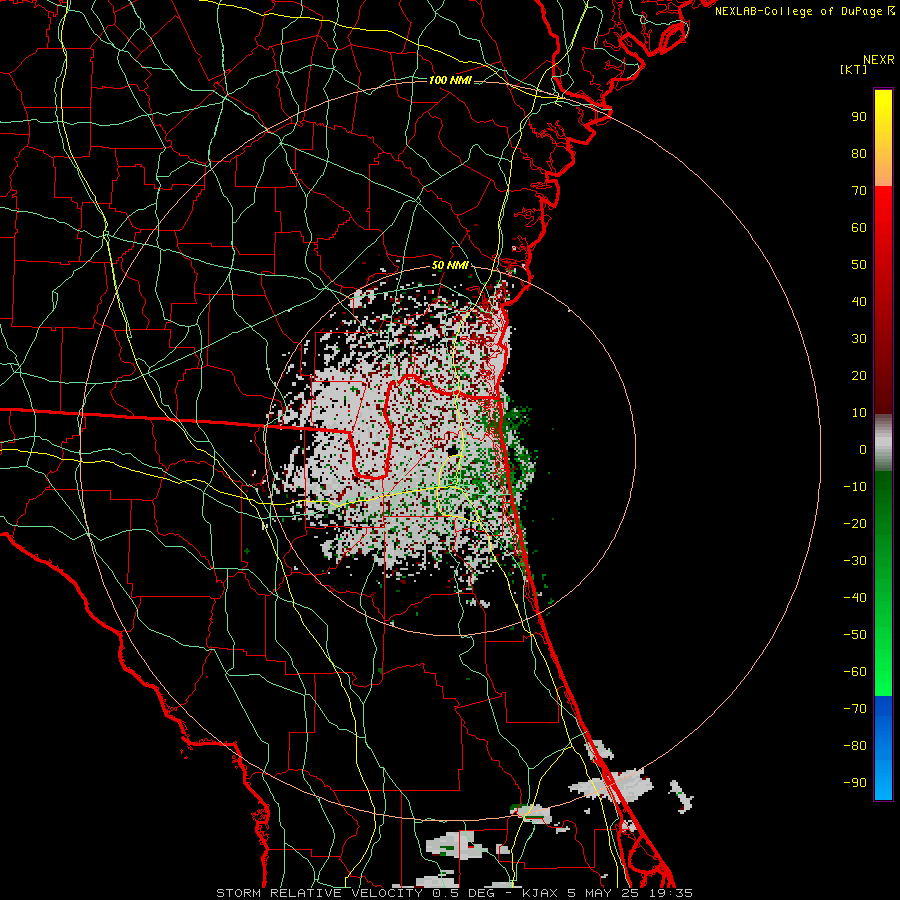Click the 0 value on velocity scale
This screenshot has height=900, width=900.
[863, 449]
